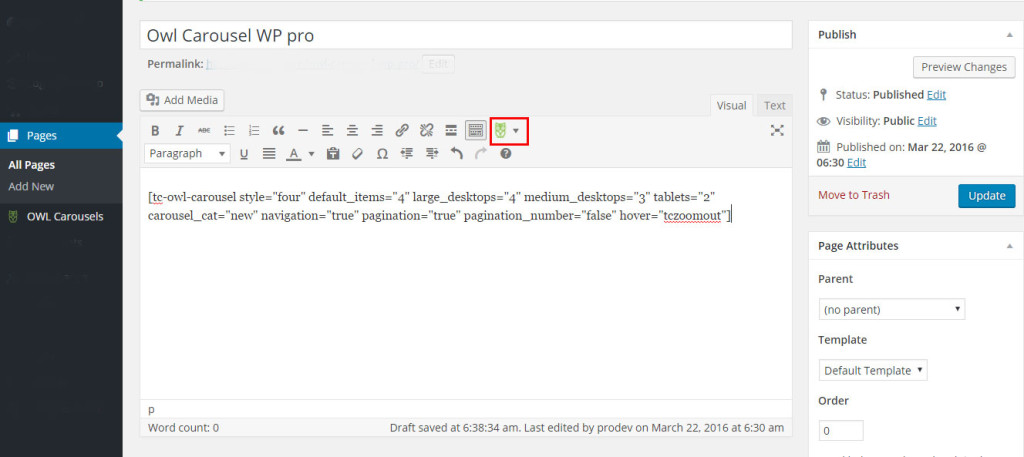Switch to the Text editor tab
Screen dimensions: 1024x457
(775, 105)
